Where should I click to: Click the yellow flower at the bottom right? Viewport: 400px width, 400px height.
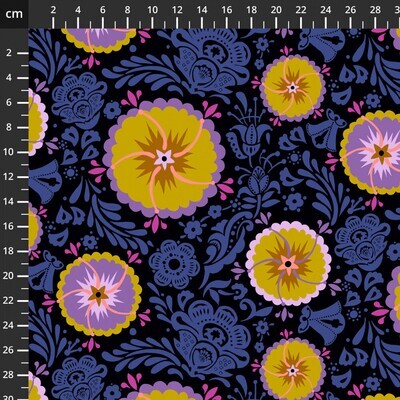(292, 370)
